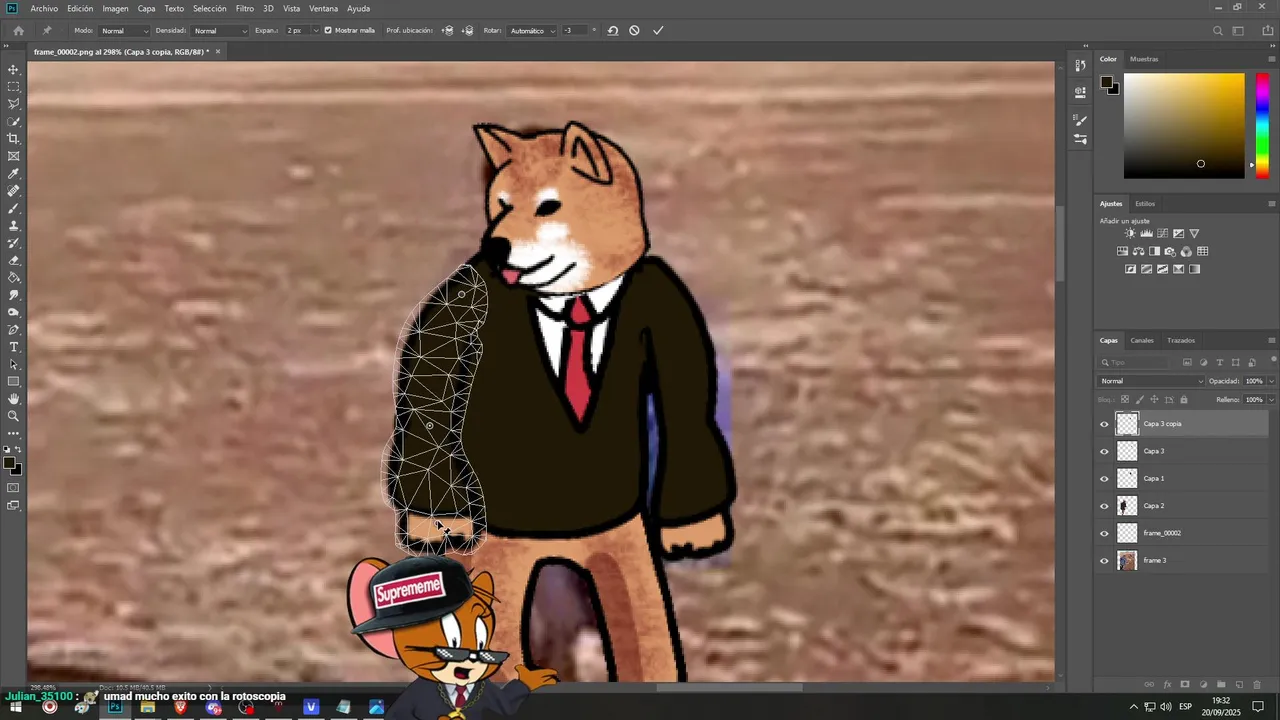Viewport: 1280px width, 720px height.
Task: Switch to the Estilos tab
Action: tap(1145, 203)
